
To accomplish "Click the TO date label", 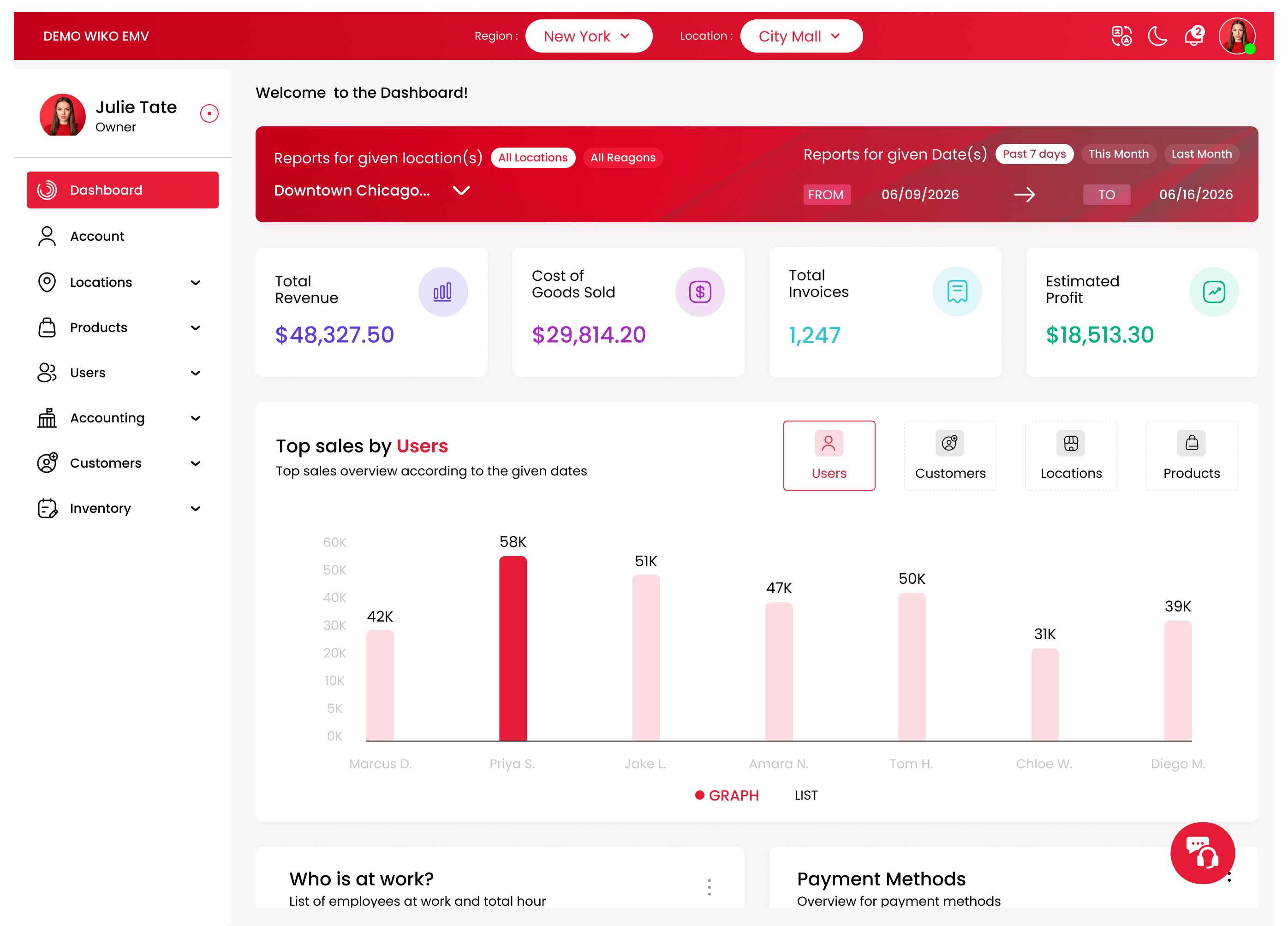I will tap(1106, 195).
